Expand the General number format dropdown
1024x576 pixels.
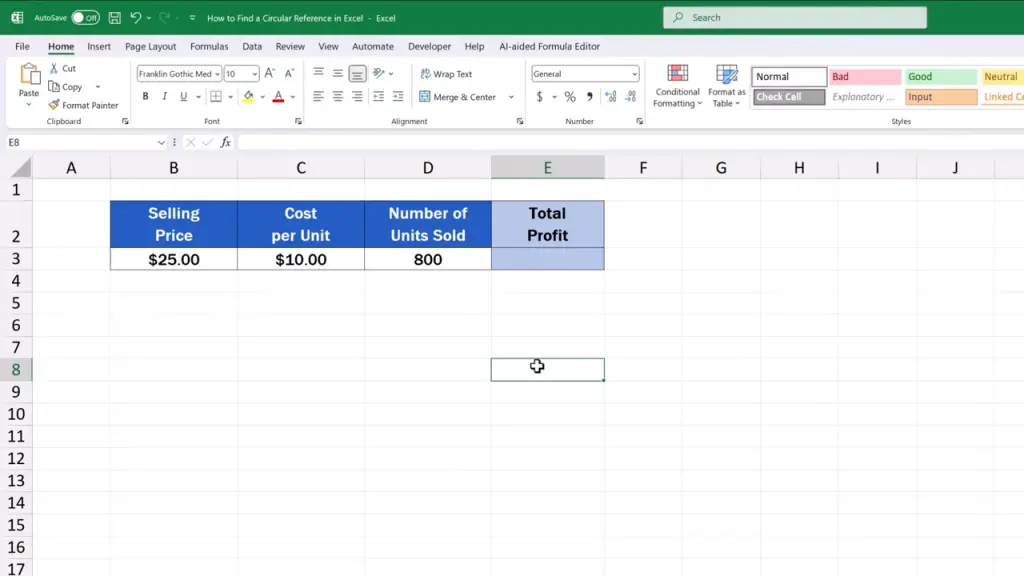634,74
